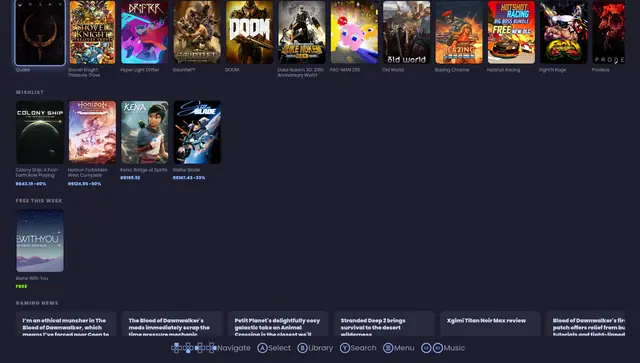
Task: Select the A button Select hint icon
Action: (262, 348)
